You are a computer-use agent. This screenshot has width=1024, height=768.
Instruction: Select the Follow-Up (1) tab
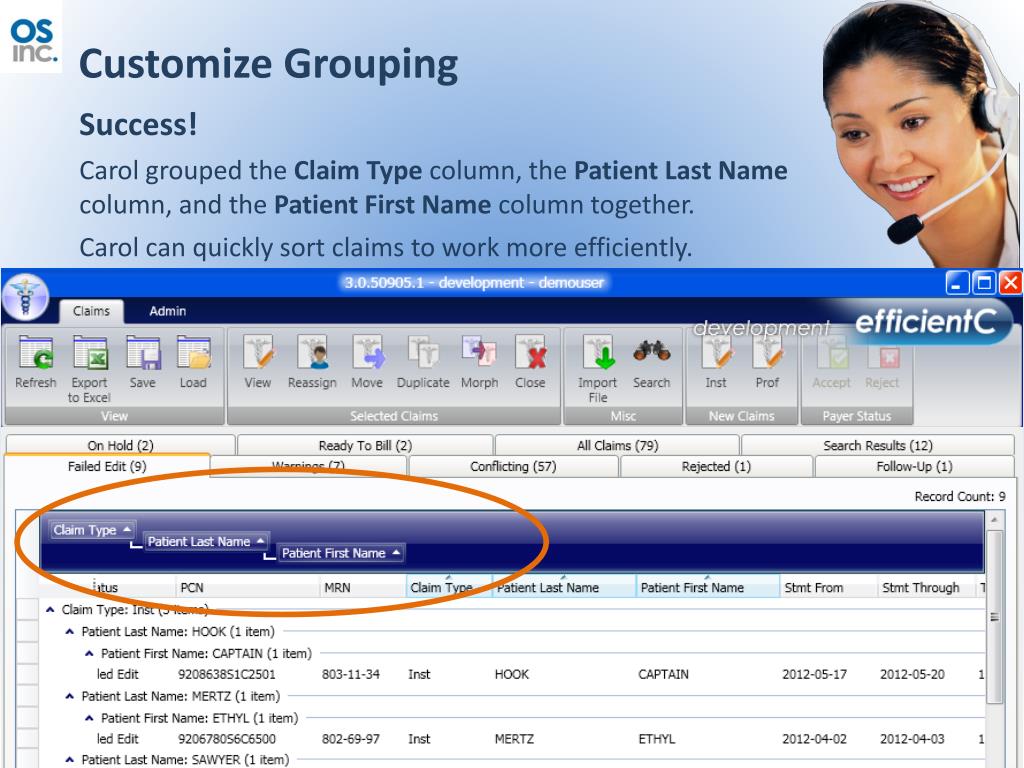914,466
